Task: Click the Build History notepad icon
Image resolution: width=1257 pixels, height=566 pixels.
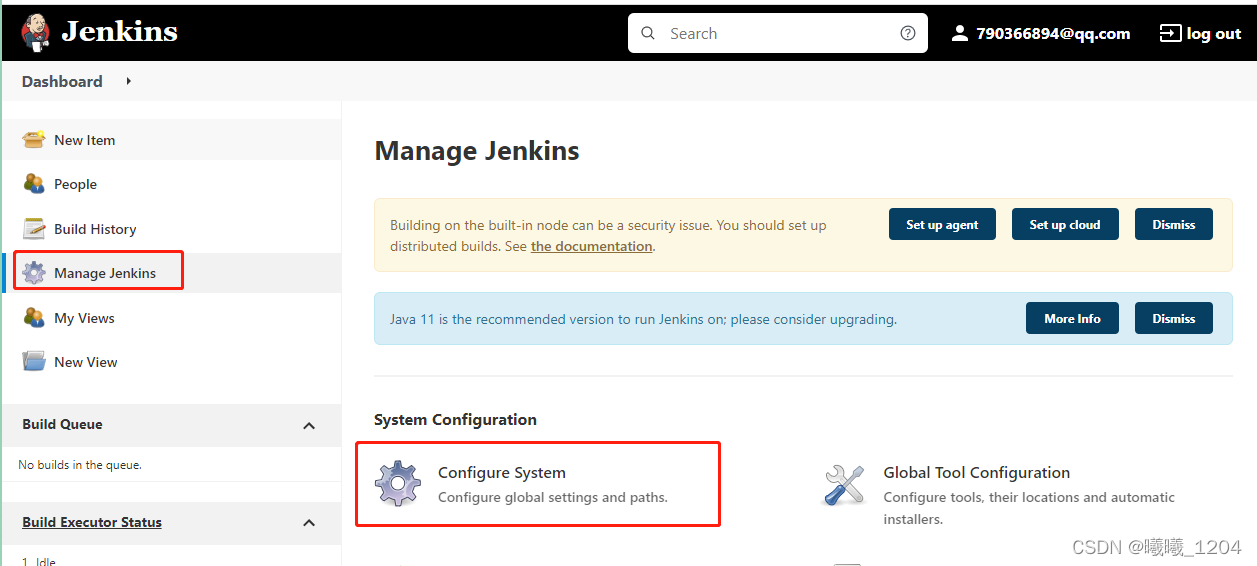Action: tap(34, 229)
